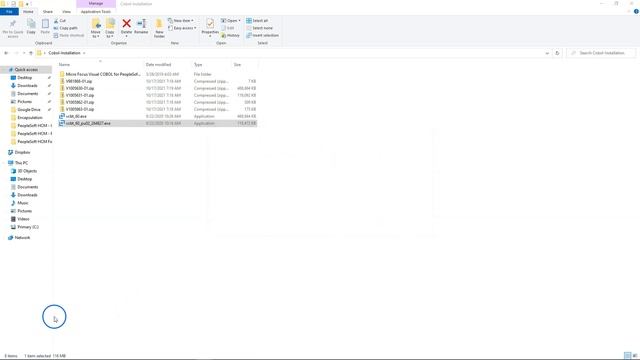Select the highlighted pu02 exe file
Image resolution: width=640 pixels, height=360 pixels.
coord(158,123)
